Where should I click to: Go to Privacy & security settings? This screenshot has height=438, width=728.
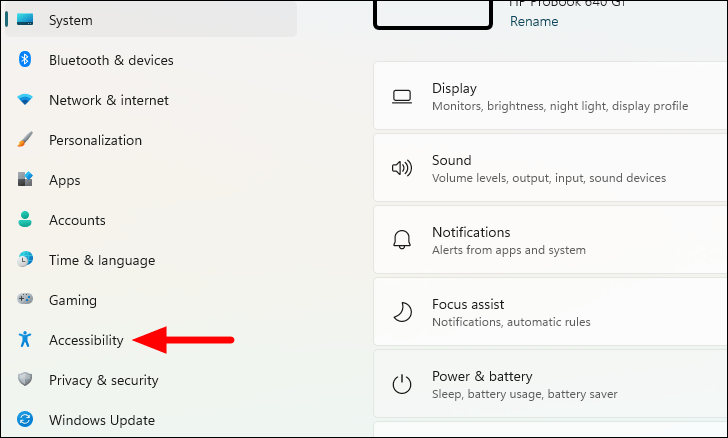tap(103, 380)
